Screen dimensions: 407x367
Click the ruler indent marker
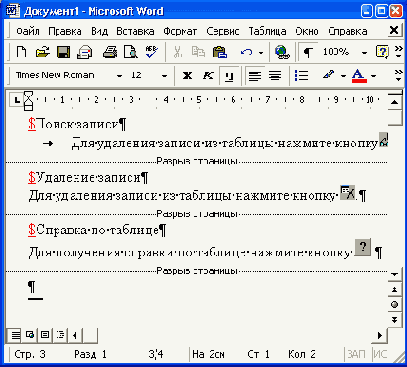pos(29,101)
